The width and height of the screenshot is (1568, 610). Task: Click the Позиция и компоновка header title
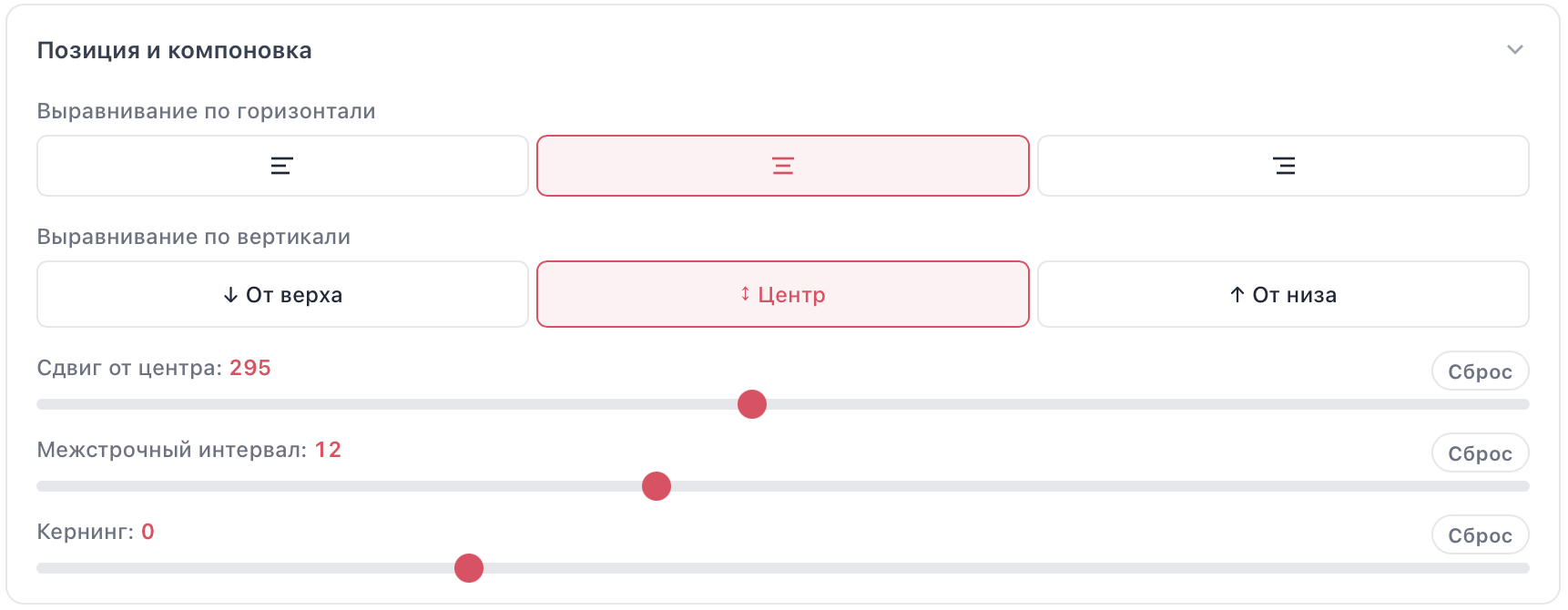(x=174, y=51)
